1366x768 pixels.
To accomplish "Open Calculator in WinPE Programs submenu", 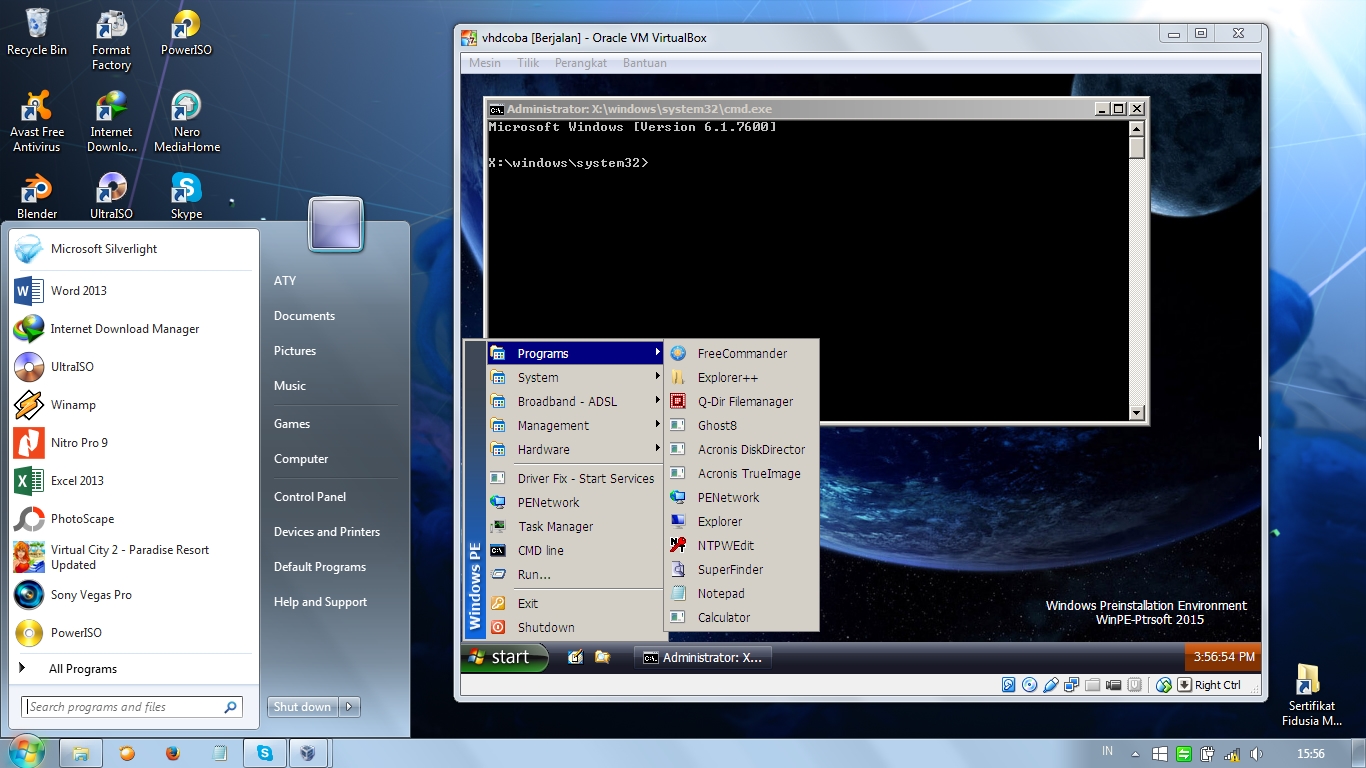I will point(741,617).
